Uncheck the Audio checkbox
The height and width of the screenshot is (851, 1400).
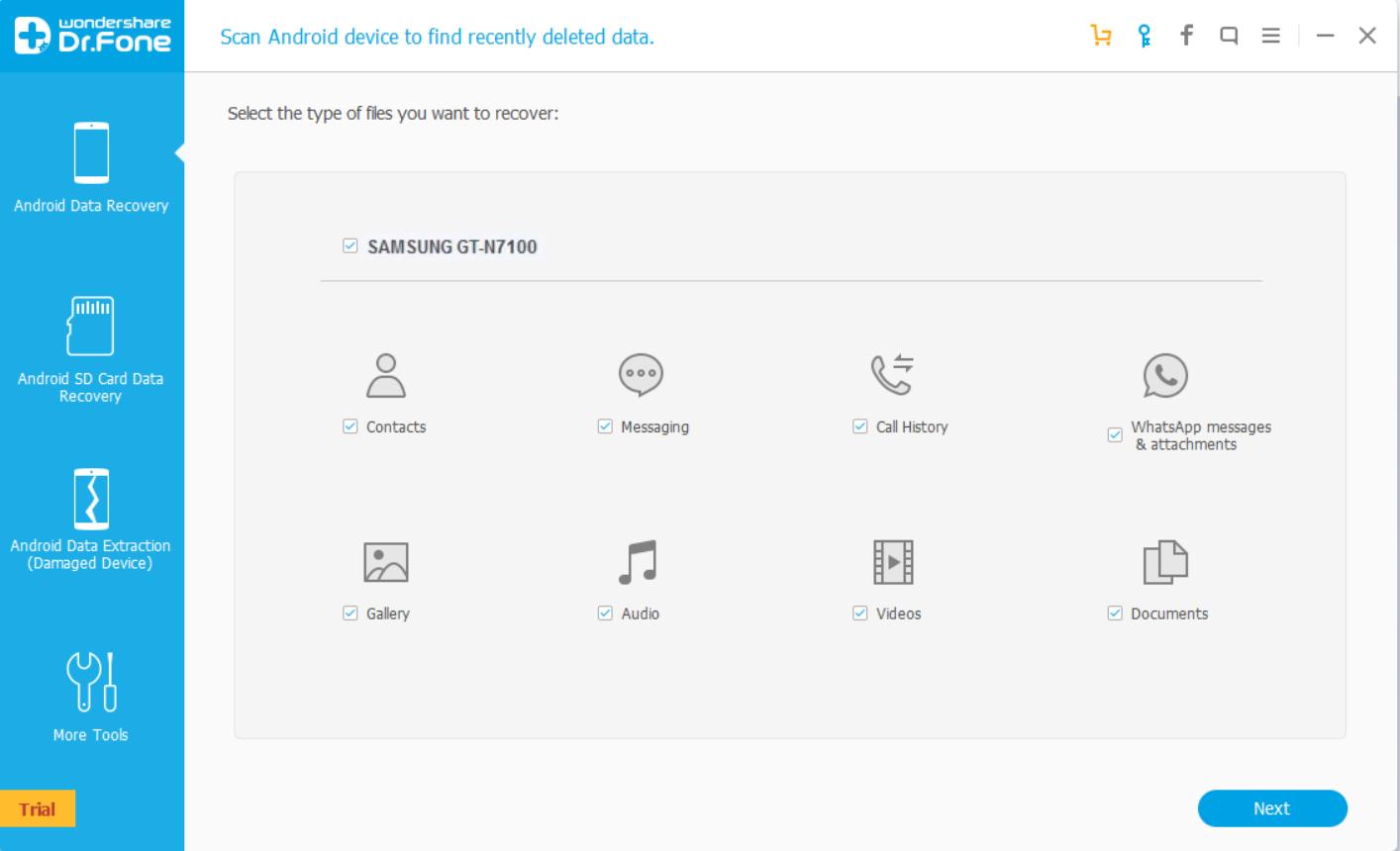[605, 614]
